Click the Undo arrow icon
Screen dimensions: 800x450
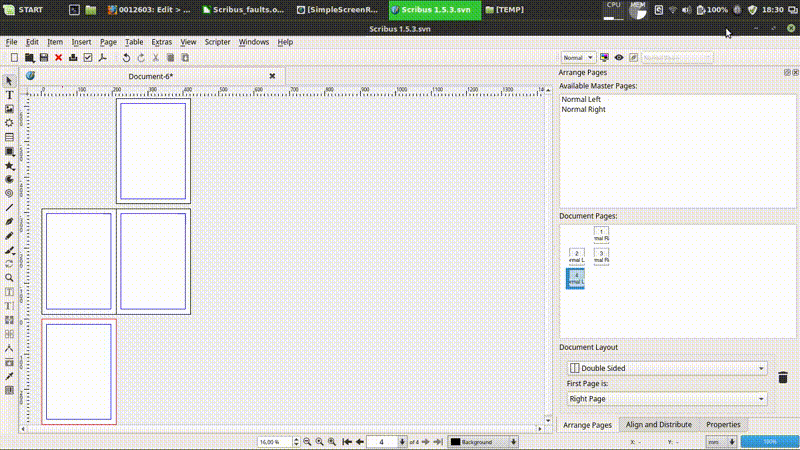[126, 58]
